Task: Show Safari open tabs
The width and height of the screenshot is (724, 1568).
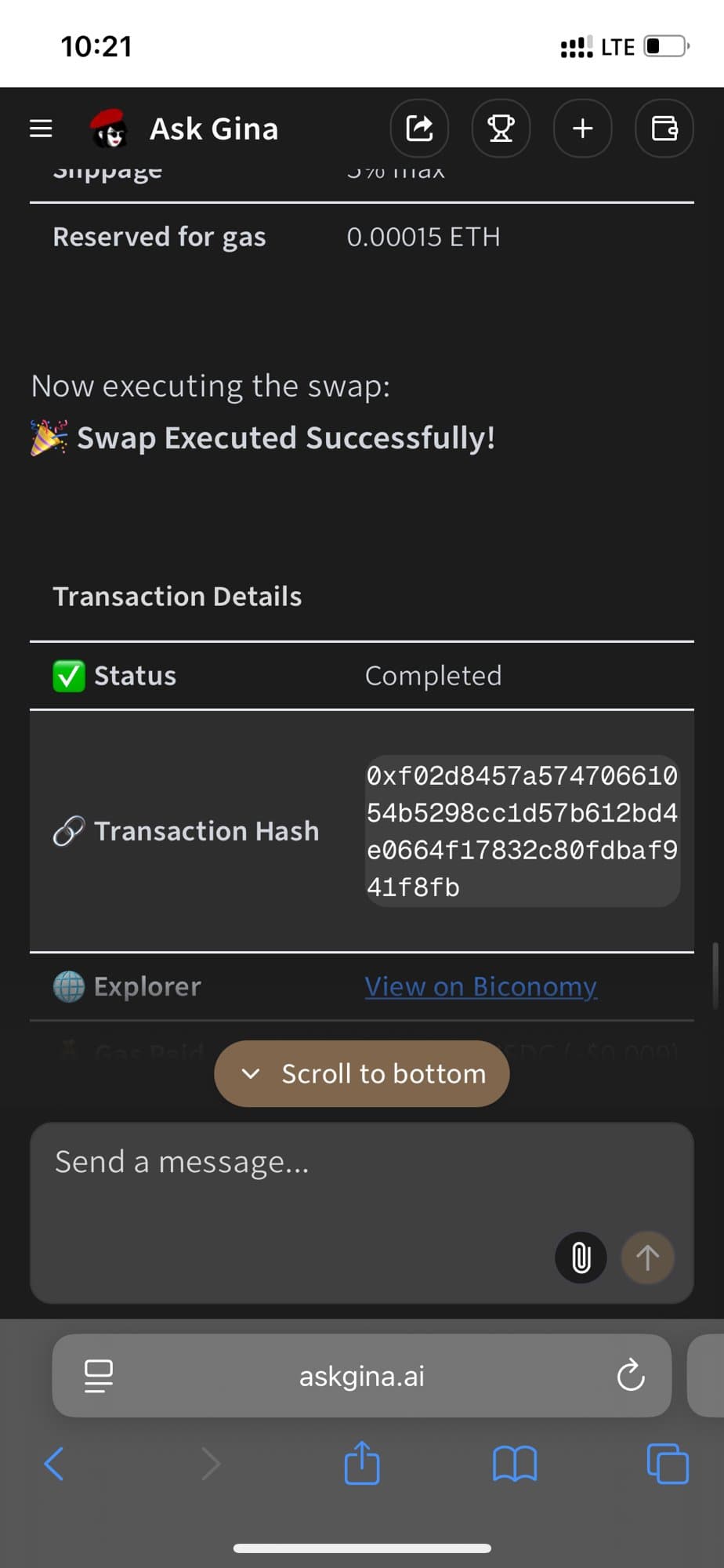Action: (668, 1463)
